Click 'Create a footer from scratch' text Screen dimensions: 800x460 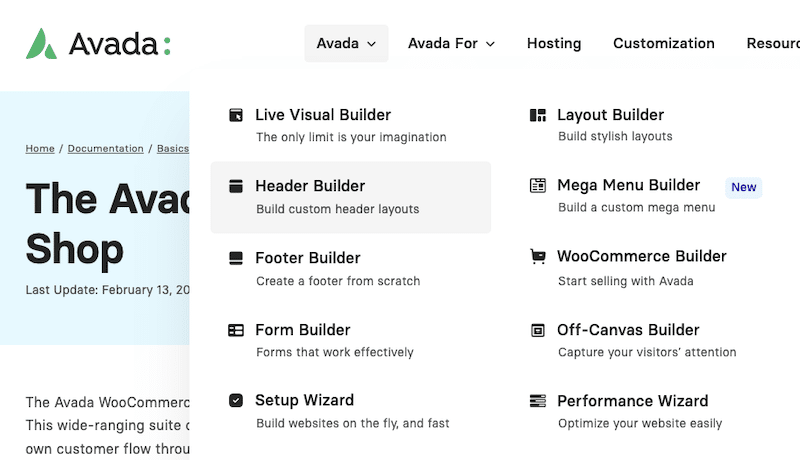[x=338, y=281]
